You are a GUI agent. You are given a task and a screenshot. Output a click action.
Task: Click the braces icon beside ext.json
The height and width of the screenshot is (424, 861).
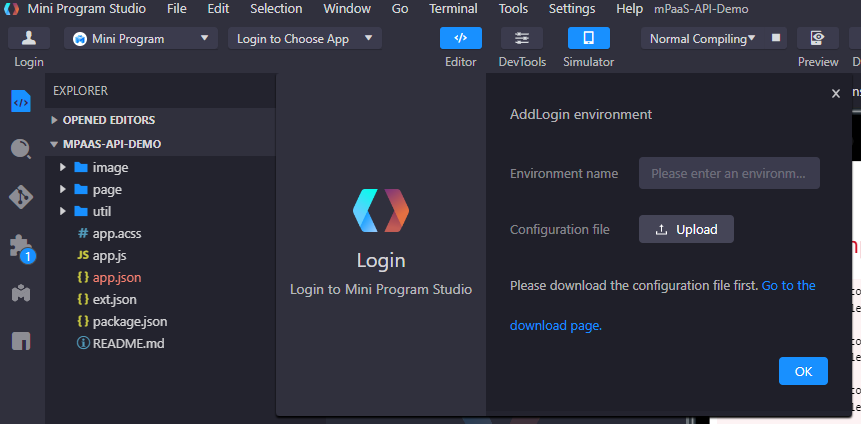tap(83, 299)
